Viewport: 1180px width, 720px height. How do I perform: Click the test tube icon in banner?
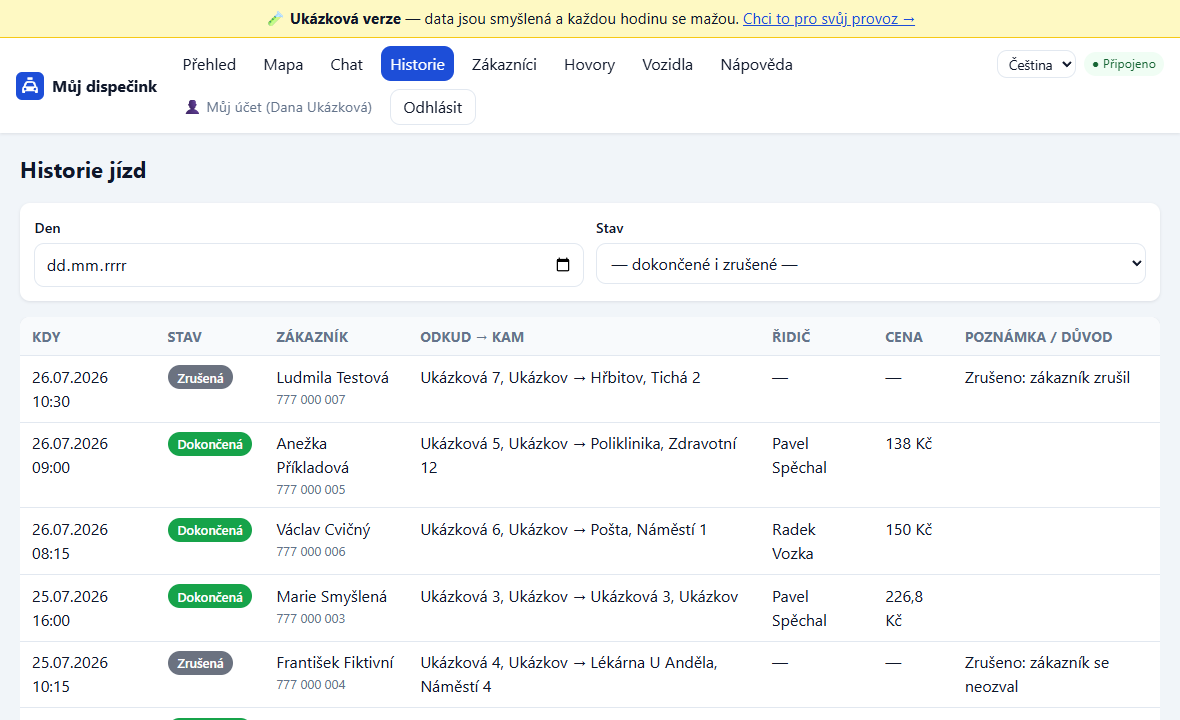(275, 19)
